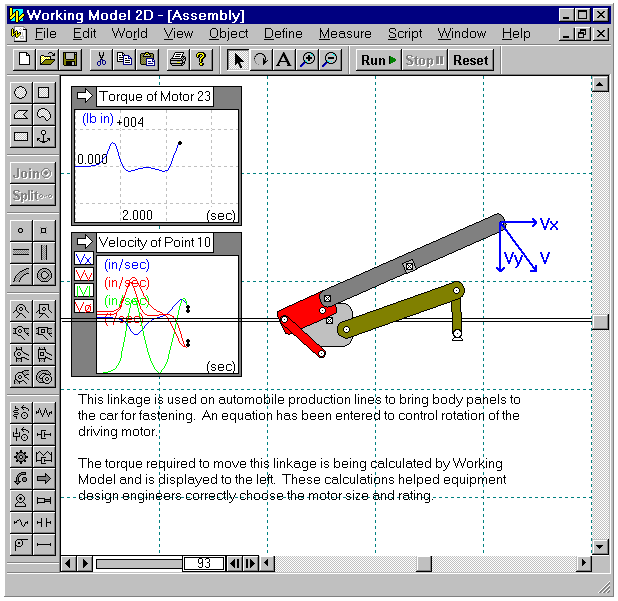
Task: Select the actuator tool
Action: [x=44, y=501]
